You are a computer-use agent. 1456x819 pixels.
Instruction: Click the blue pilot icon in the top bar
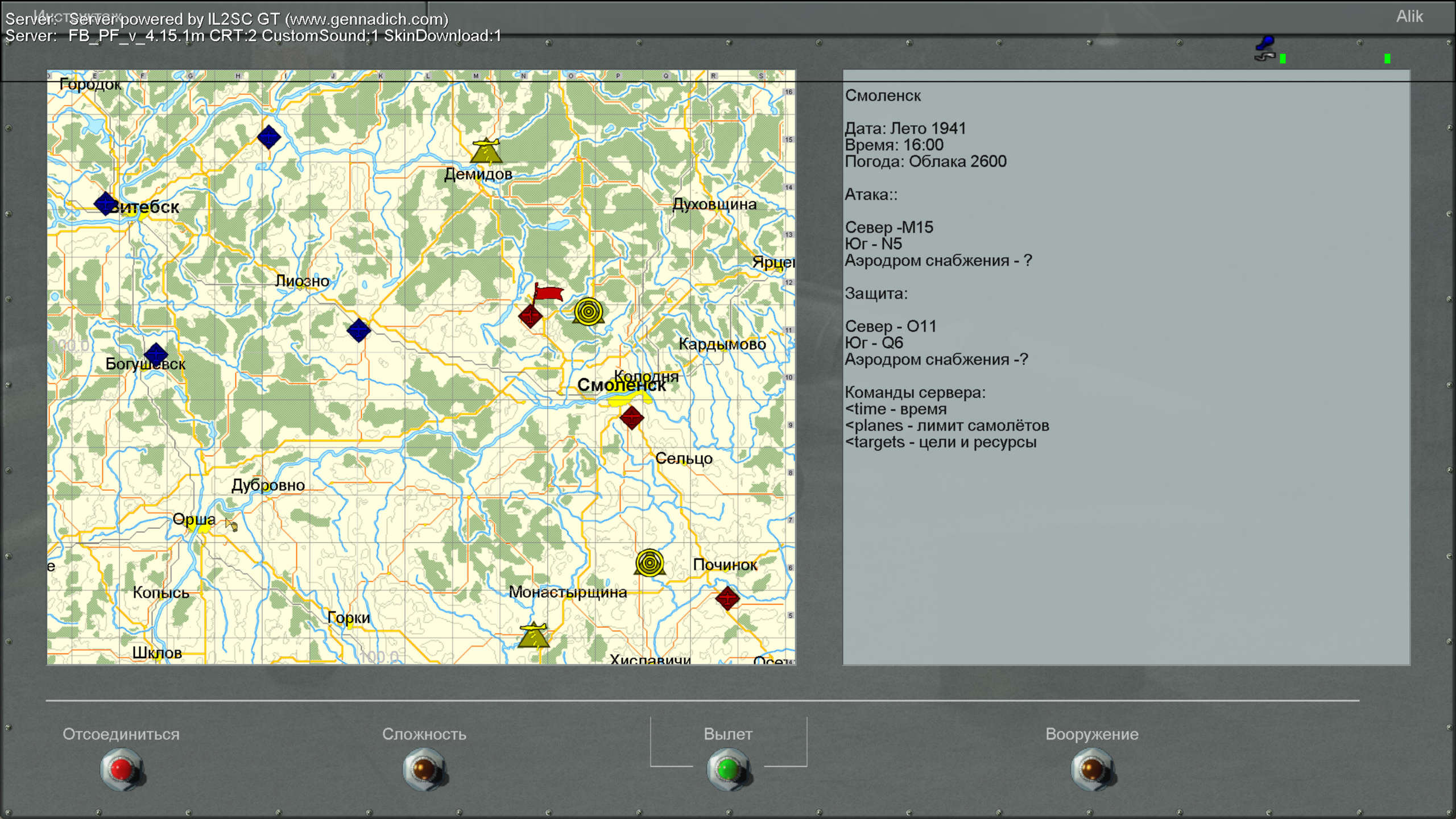pos(1265,49)
